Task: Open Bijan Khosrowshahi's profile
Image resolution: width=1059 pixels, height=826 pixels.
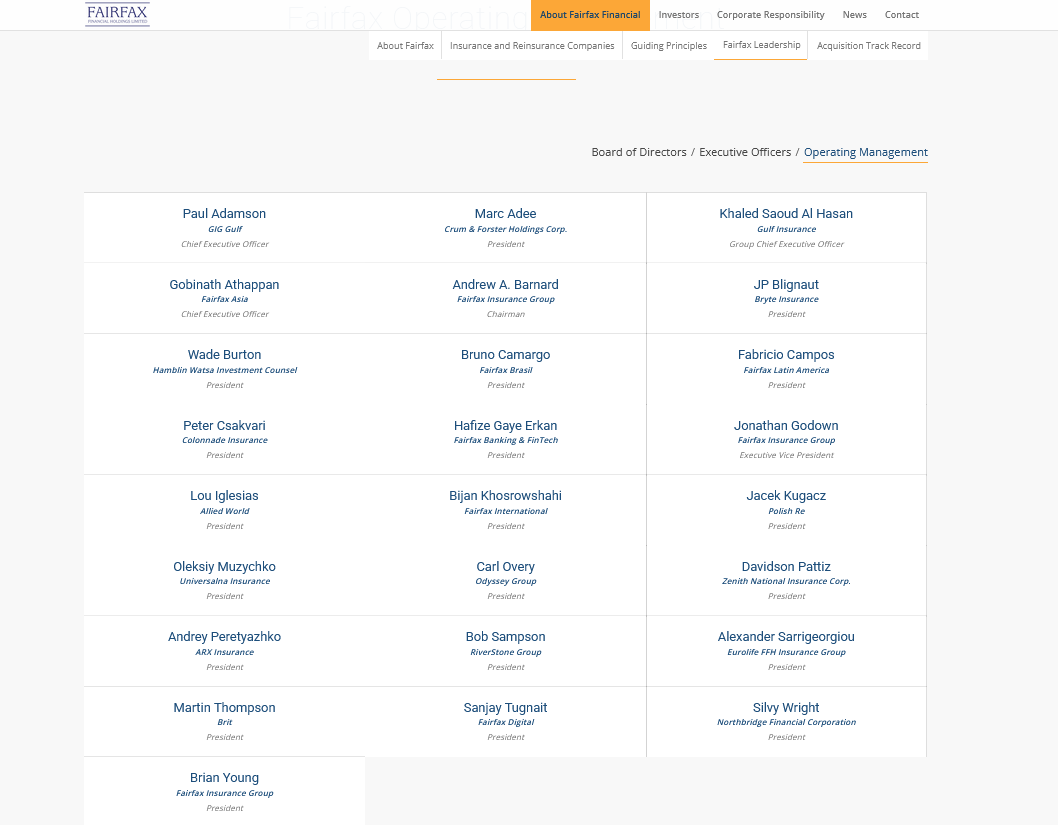Action: coord(505,495)
